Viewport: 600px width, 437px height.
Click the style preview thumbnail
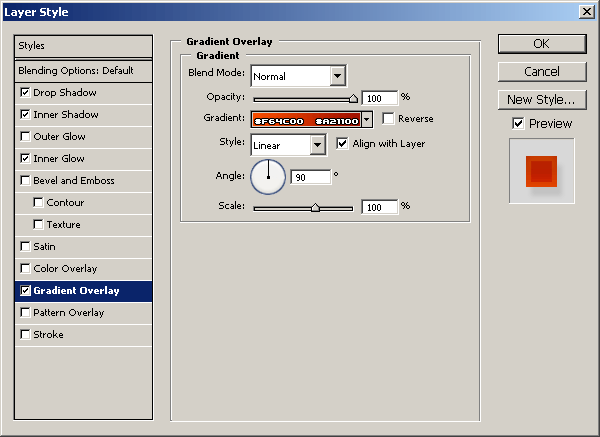[541, 171]
